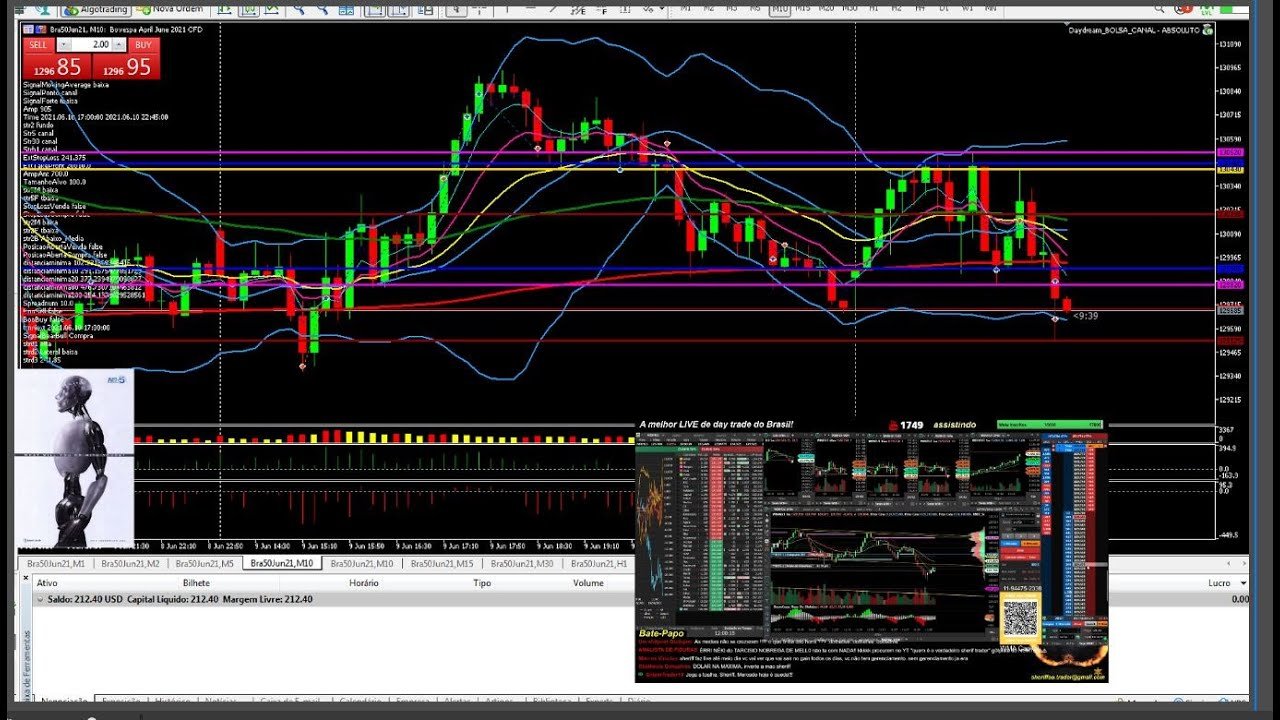The width and height of the screenshot is (1280, 720).
Task: Tile chart windows icon in toolbar
Action: (x=346, y=10)
